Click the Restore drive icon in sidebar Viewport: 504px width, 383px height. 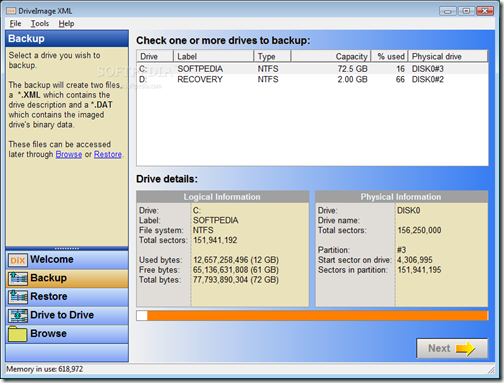click(18, 297)
